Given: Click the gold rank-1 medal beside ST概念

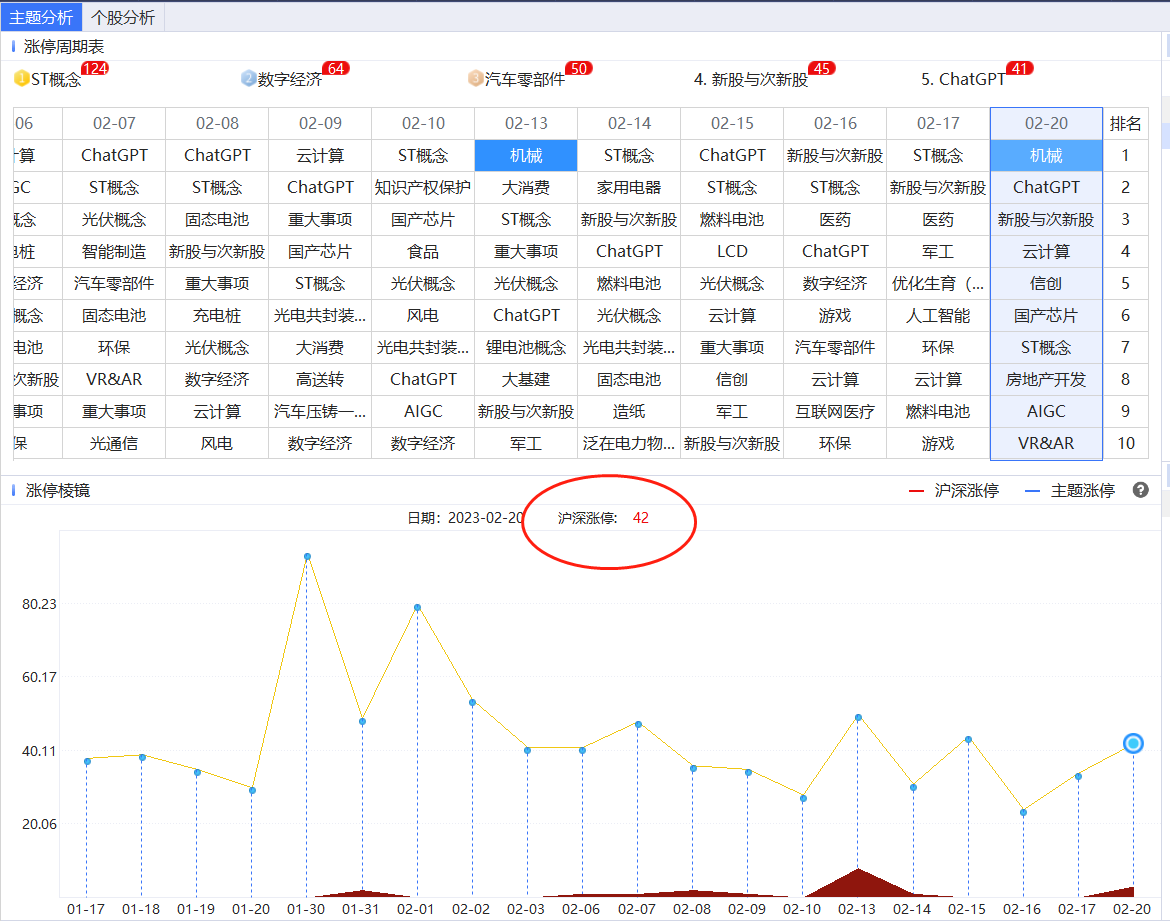Looking at the screenshot, I should tap(22, 78).
